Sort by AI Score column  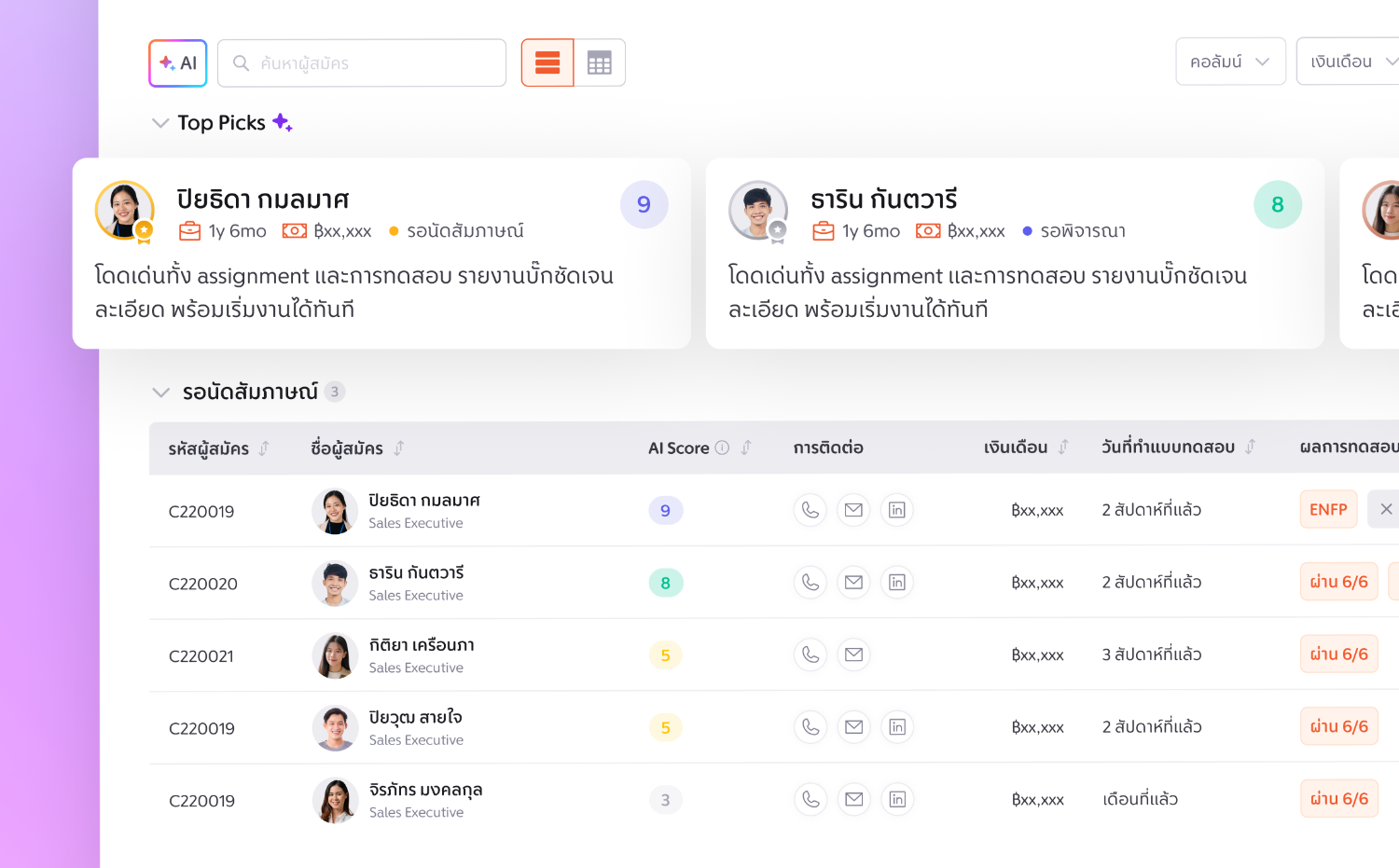tap(746, 448)
